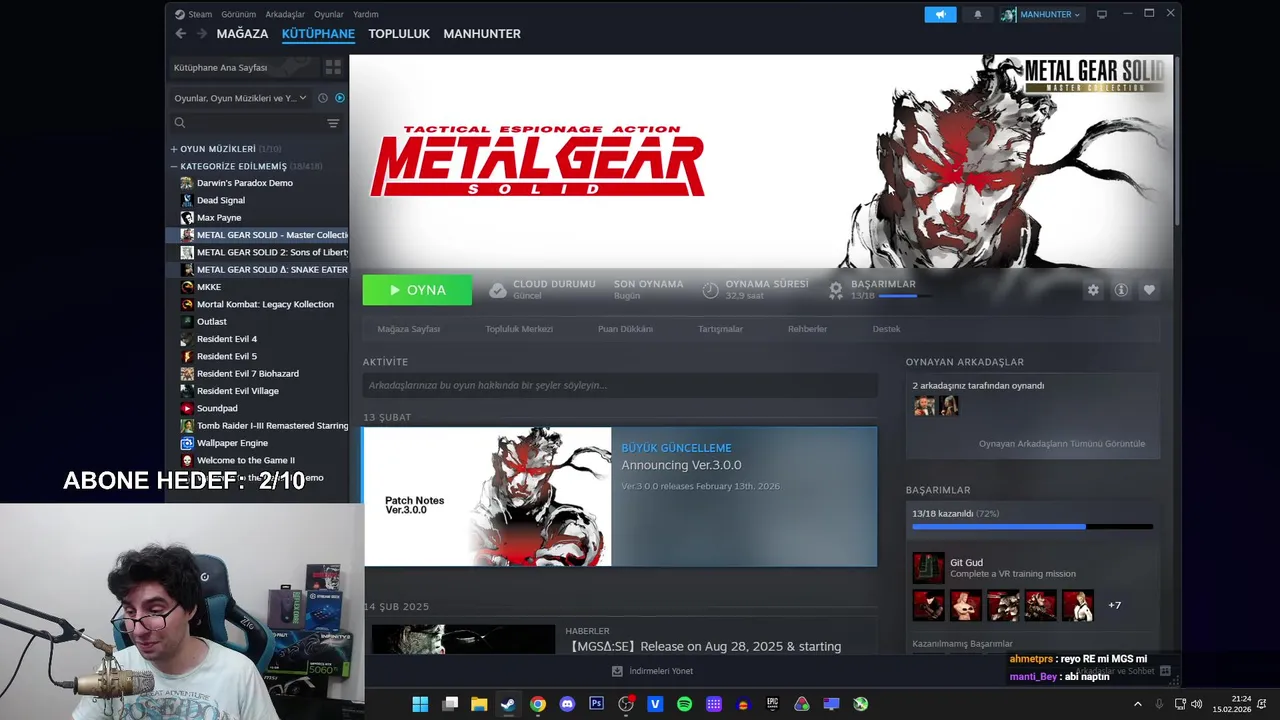This screenshot has width=1280, height=720.
Task: Open the notifications bell
Action: 977,14
